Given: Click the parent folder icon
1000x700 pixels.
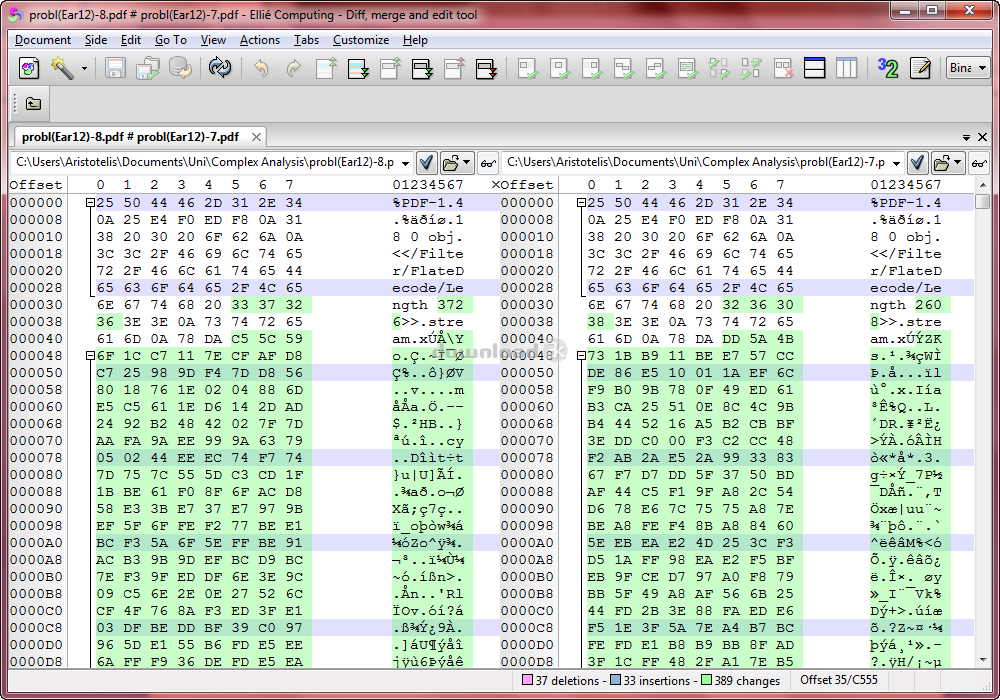Looking at the screenshot, I should pos(33,103).
